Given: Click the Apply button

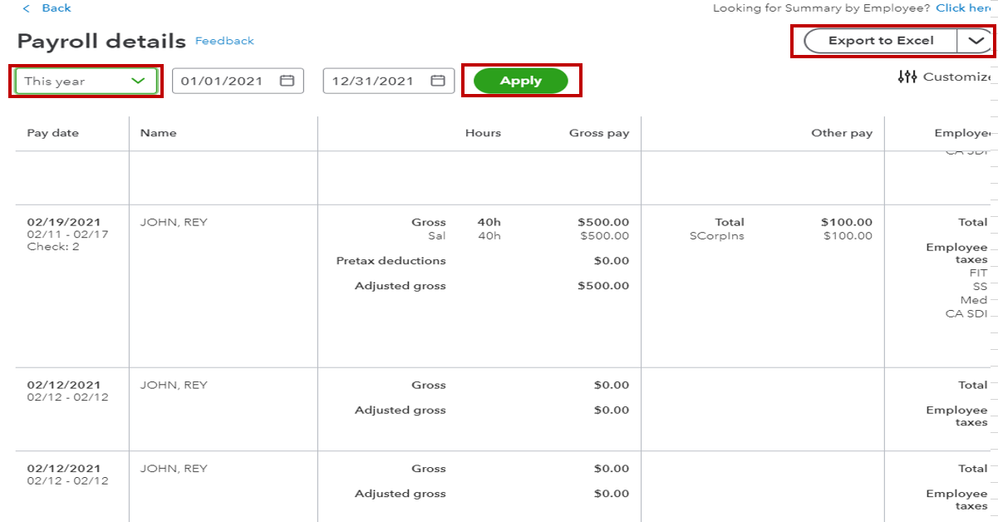Looking at the screenshot, I should click(520, 81).
